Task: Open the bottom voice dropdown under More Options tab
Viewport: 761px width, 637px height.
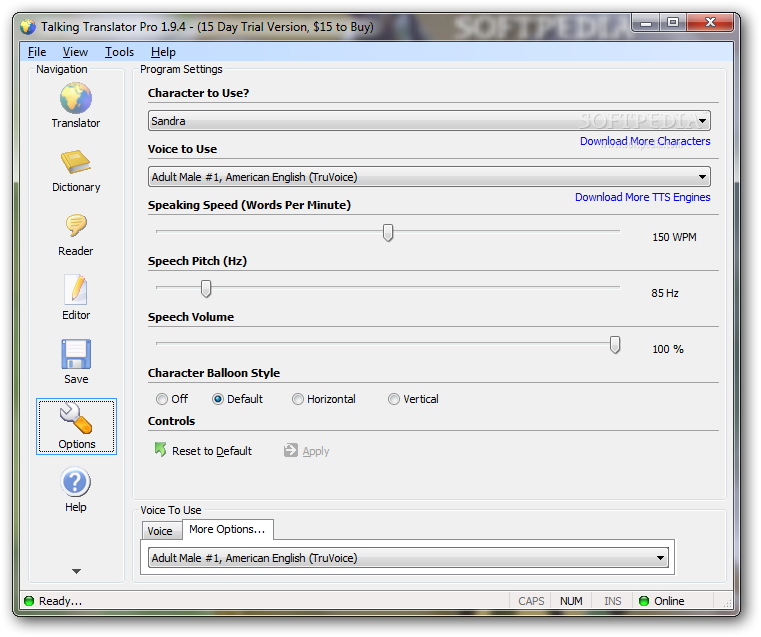Action: [x=408, y=558]
